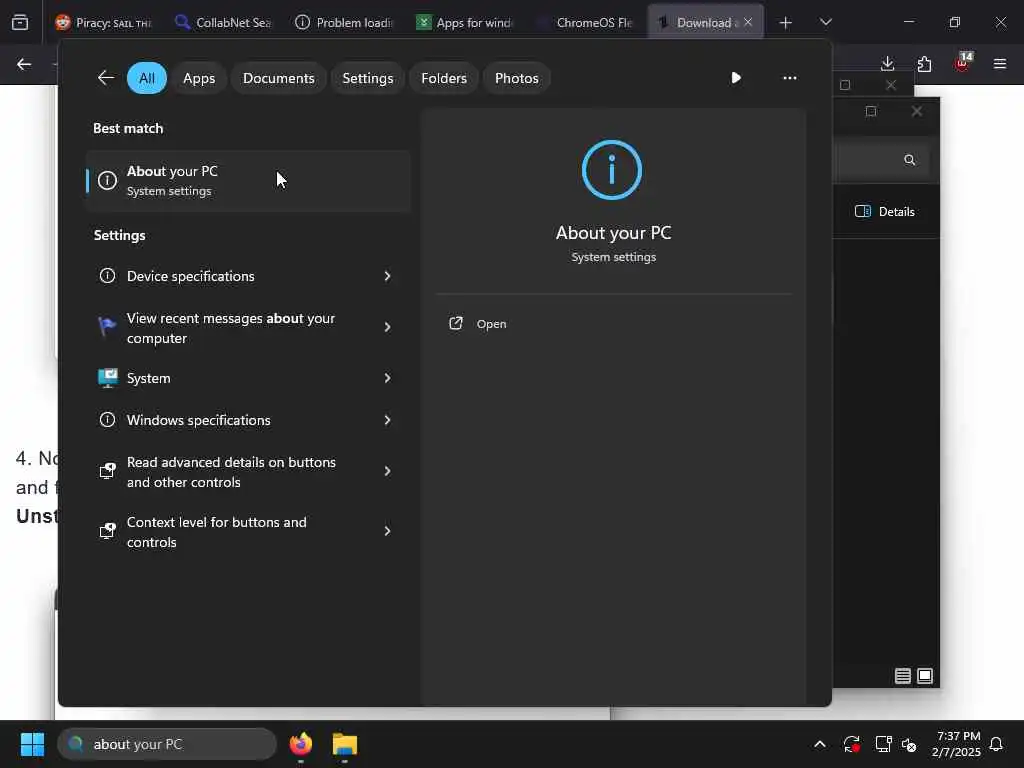
Task: Switch File Explorer to details list view
Action: click(903, 676)
